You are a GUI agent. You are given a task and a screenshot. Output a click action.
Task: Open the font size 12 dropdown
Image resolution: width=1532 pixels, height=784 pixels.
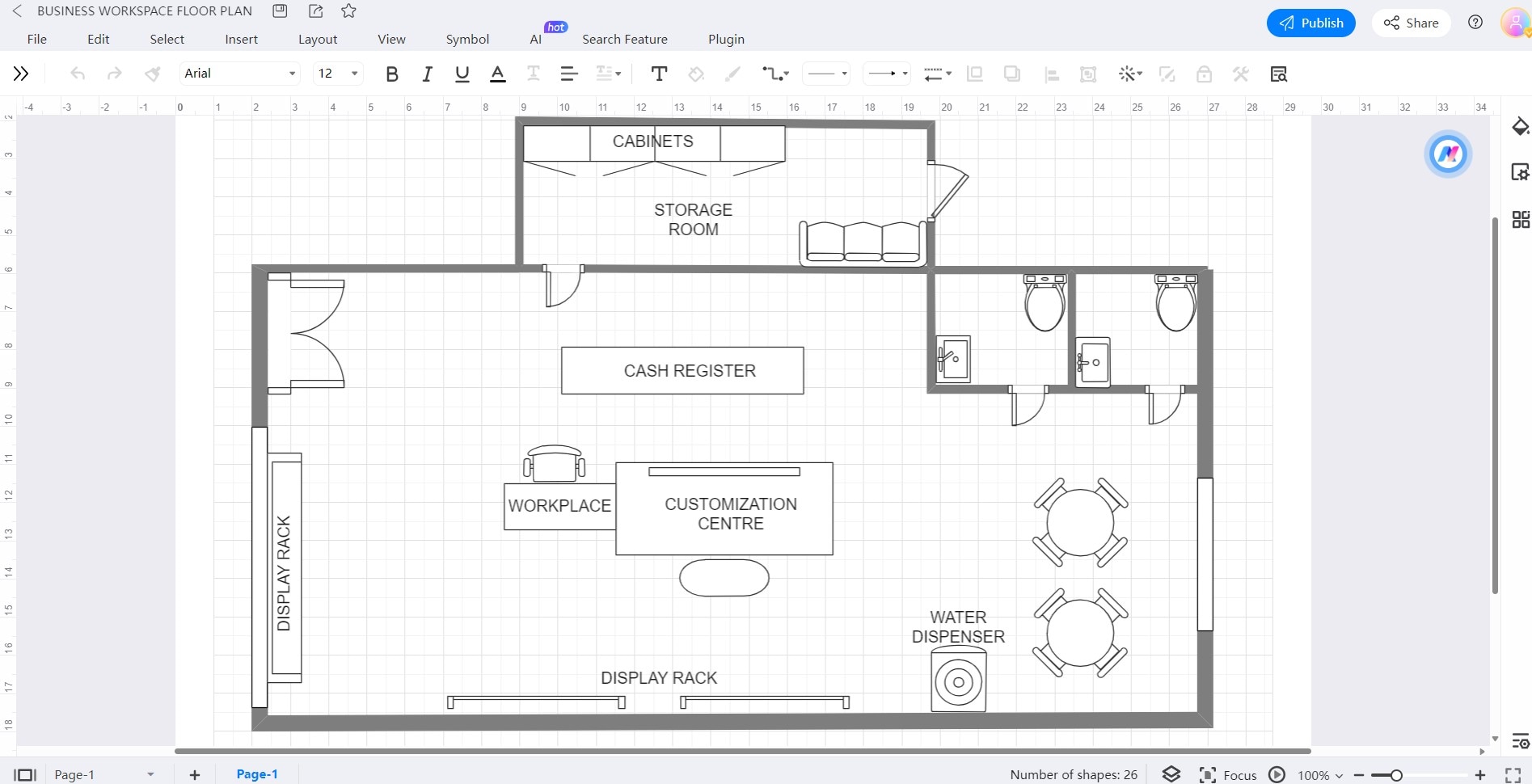click(x=338, y=74)
